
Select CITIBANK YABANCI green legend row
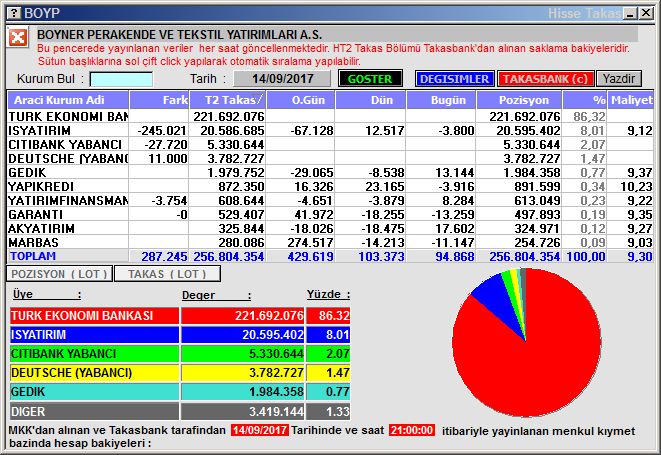click(180, 354)
